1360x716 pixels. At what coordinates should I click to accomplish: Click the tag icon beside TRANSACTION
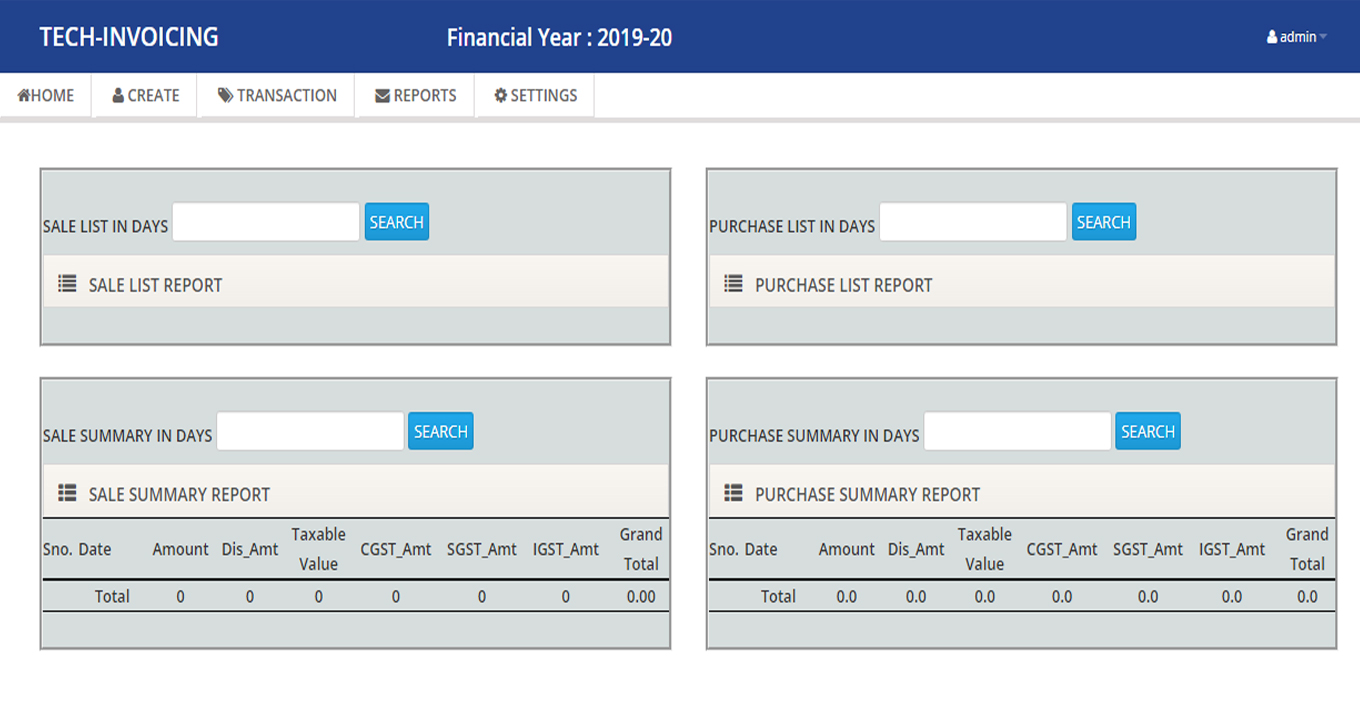[225, 96]
